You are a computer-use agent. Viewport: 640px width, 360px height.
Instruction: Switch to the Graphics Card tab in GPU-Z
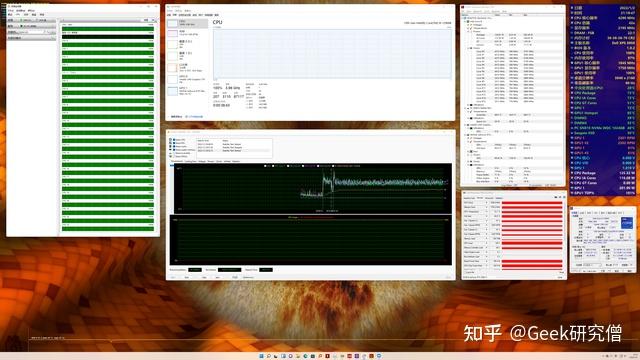469,198
